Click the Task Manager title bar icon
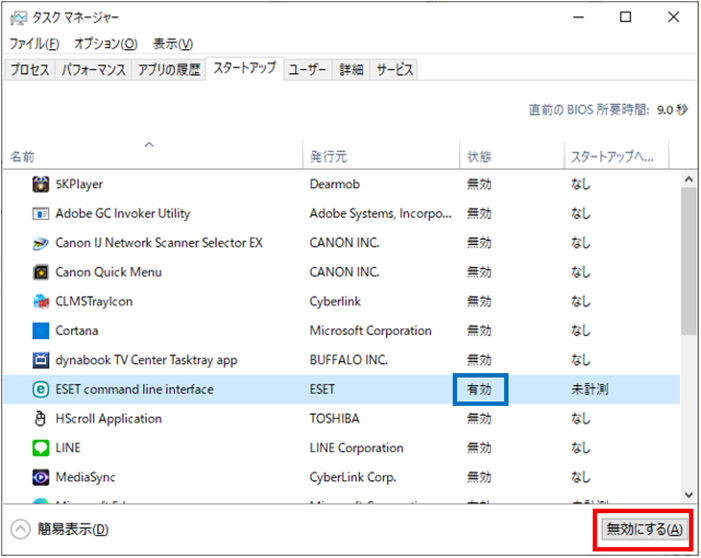 tap(19, 18)
